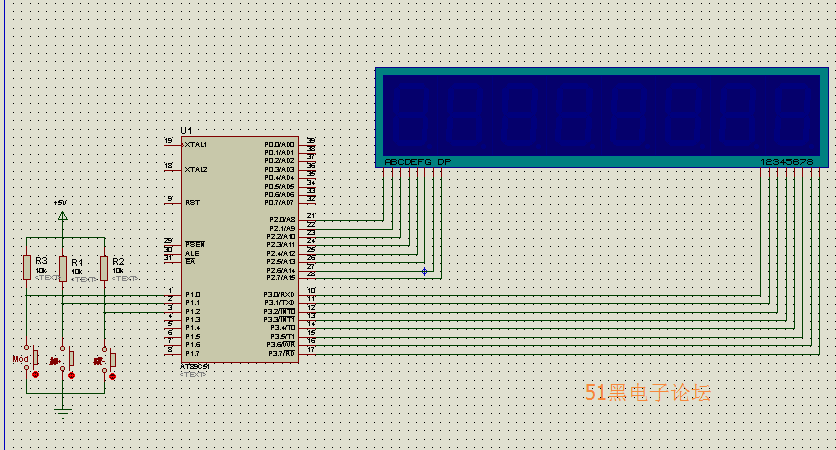Image resolution: width=836 pixels, height=450 pixels.
Task: Click the ABCDEFG DP segment pin label
Action: [417, 162]
